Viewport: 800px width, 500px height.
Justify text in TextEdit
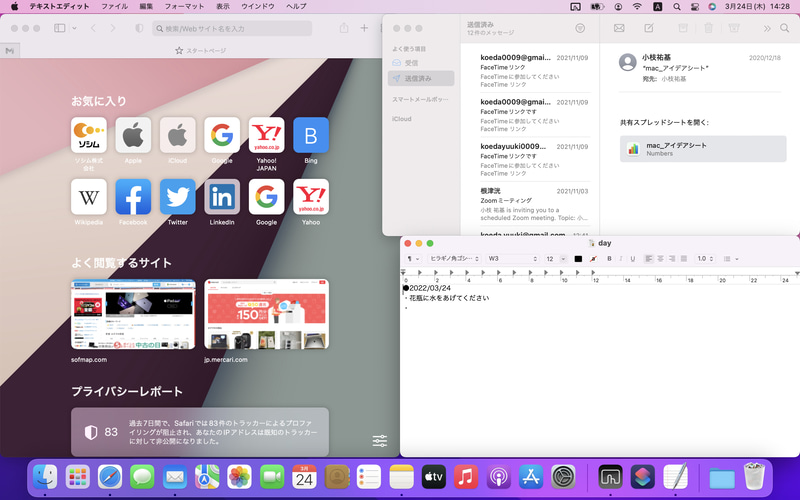[x=684, y=259]
